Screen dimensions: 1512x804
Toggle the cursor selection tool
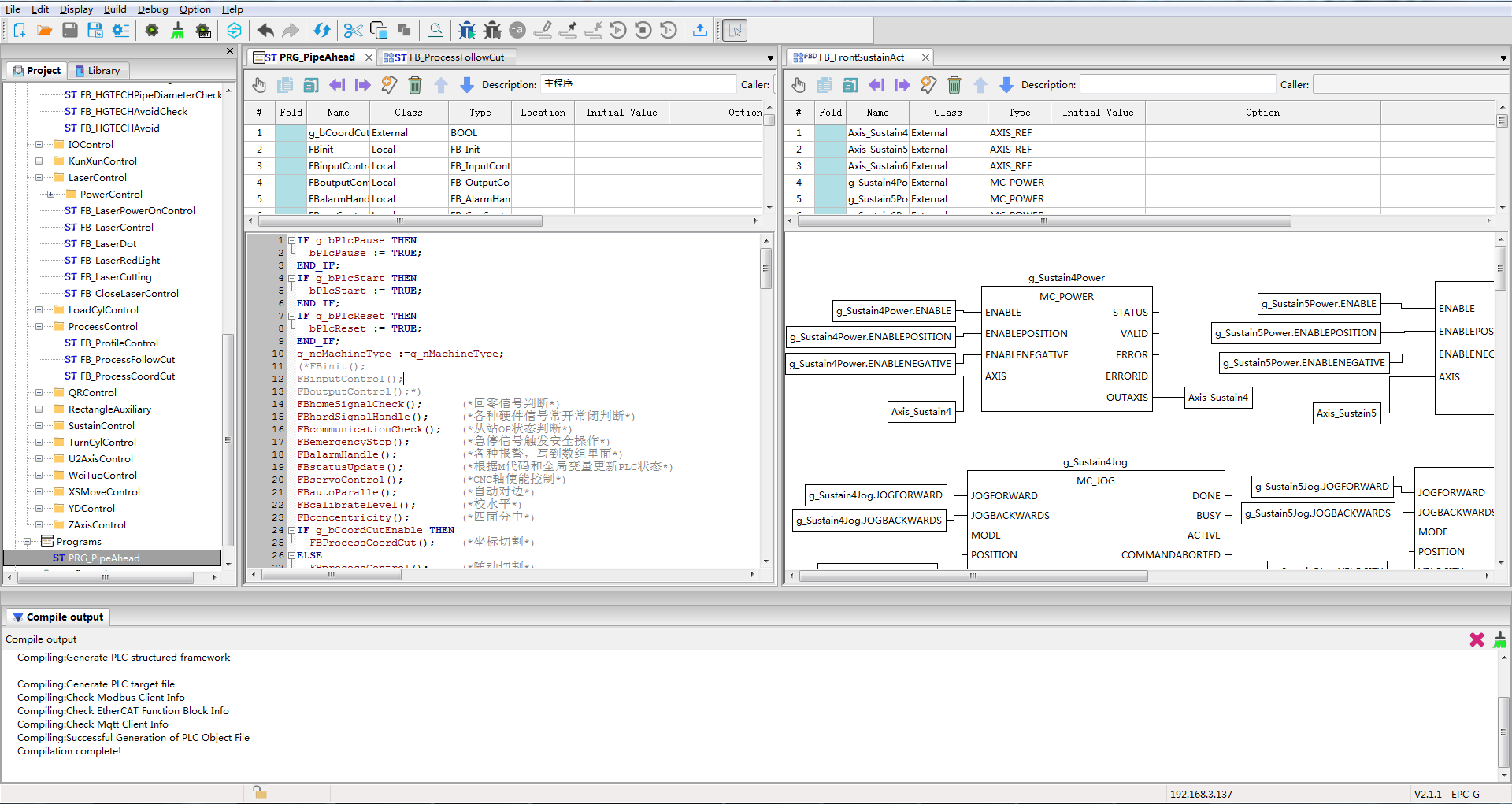tap(735, 31)
